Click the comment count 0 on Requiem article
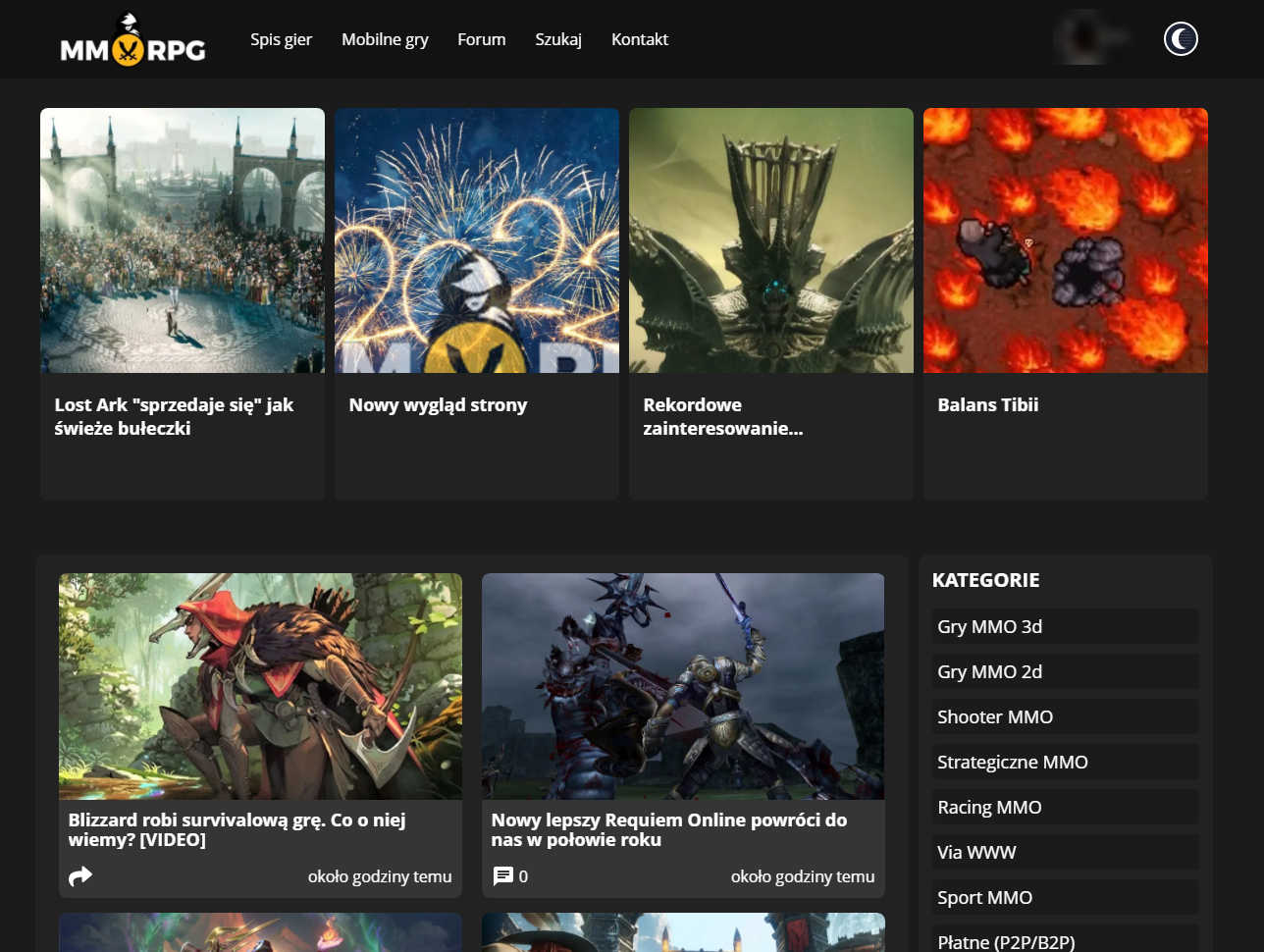Viewport: 1264px width, 952px height. pos(523,876)
